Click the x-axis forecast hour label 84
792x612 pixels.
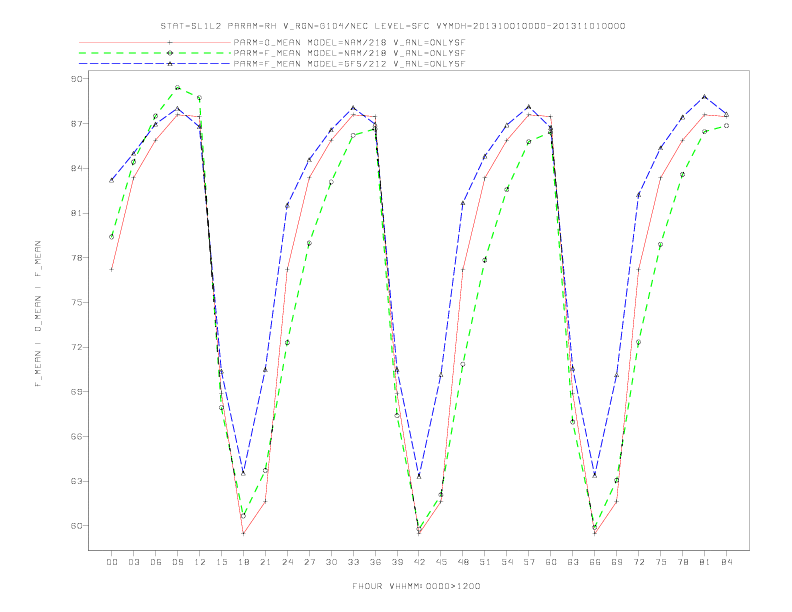coord(727,562)
